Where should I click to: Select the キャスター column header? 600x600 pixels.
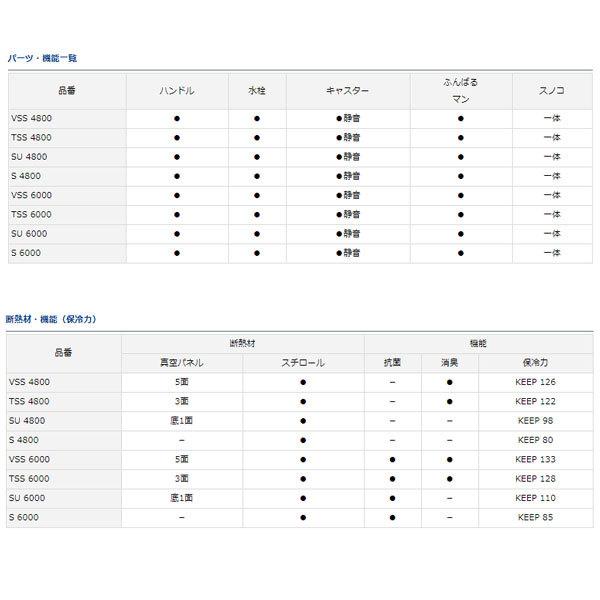point(347,90)
